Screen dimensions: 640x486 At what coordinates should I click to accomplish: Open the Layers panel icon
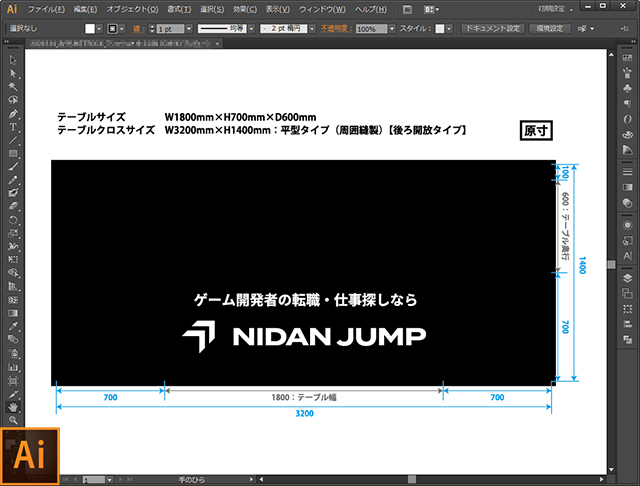pyautogui.click(x=627, y=278)
